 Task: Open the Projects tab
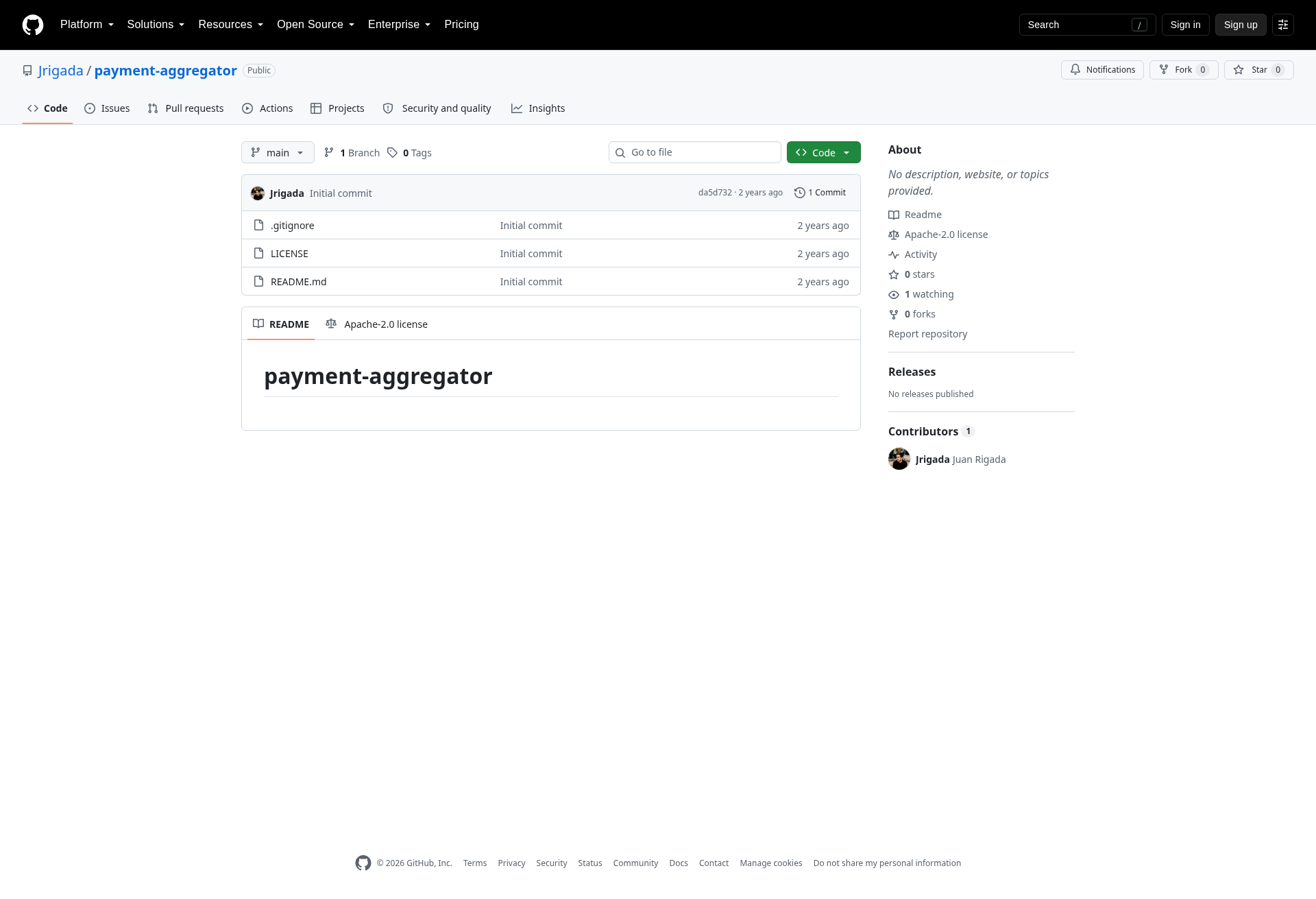[337, 108]
